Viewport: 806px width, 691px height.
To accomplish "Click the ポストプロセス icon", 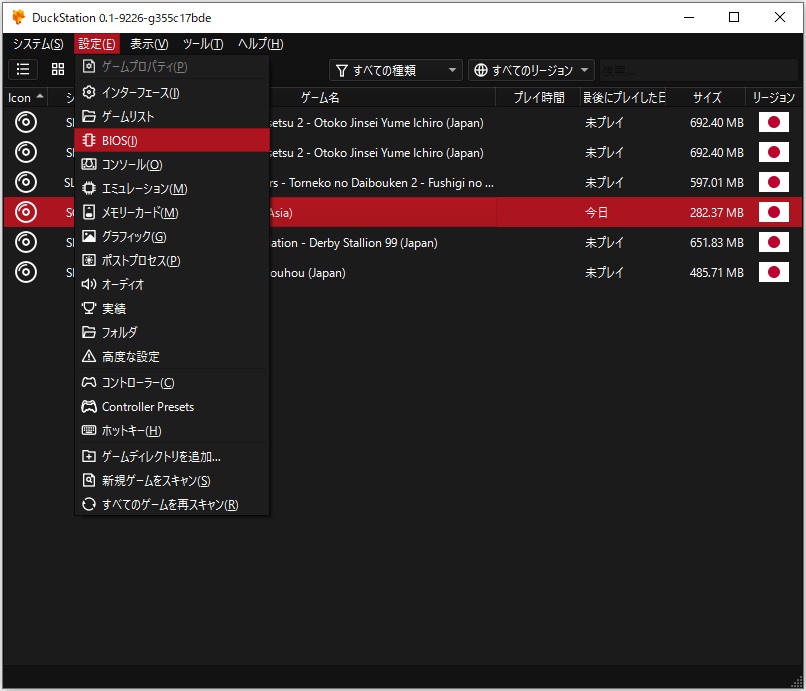I will 89,260.
